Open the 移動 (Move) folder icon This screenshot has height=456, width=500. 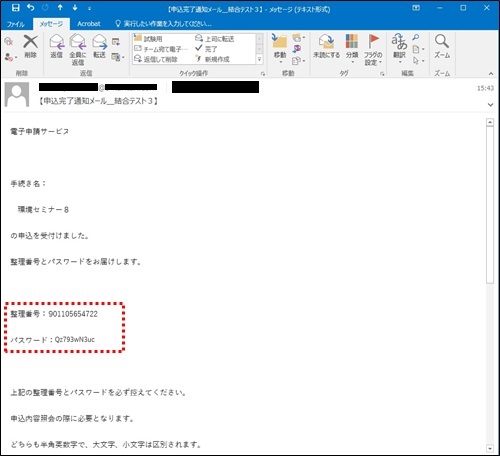pyautogui.click(x=279, y=41)
